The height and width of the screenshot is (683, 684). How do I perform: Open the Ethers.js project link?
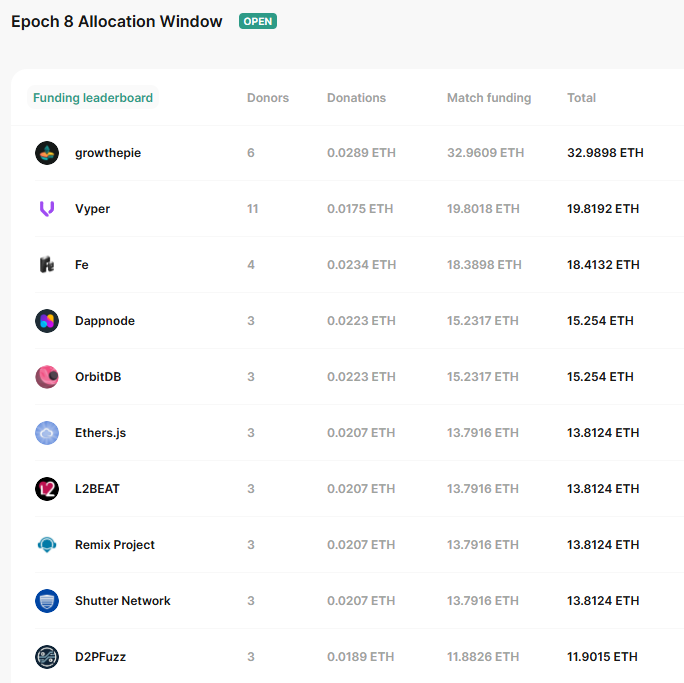click(x=100, y=433)
